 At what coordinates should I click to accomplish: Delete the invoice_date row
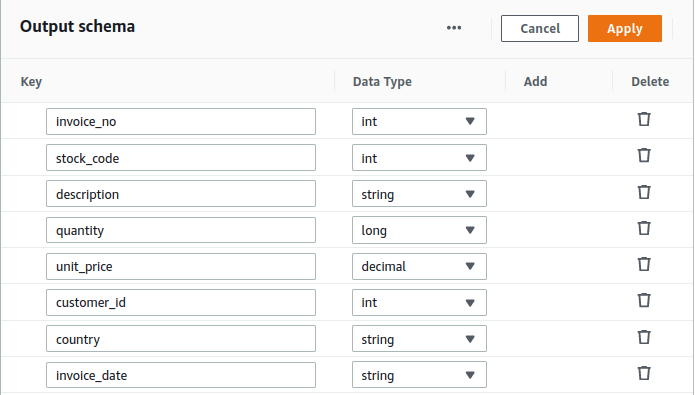644,373
